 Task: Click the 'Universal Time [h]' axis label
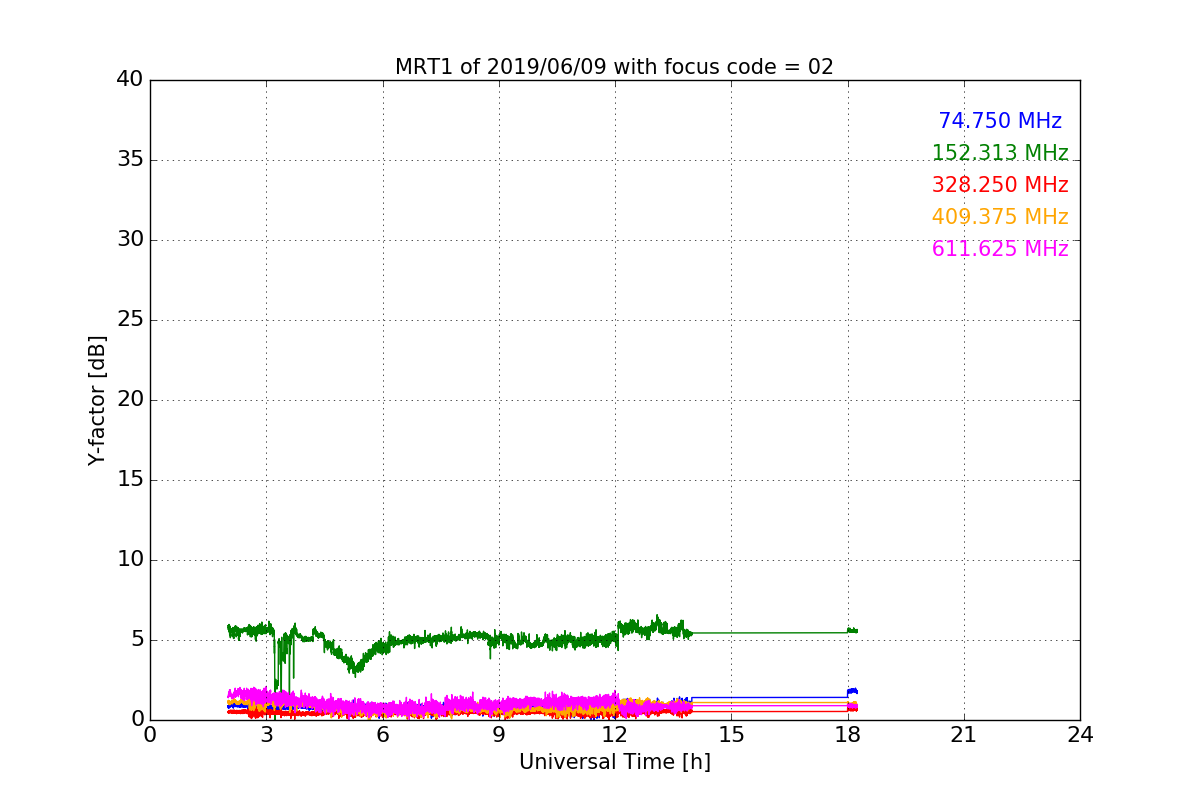615,762
